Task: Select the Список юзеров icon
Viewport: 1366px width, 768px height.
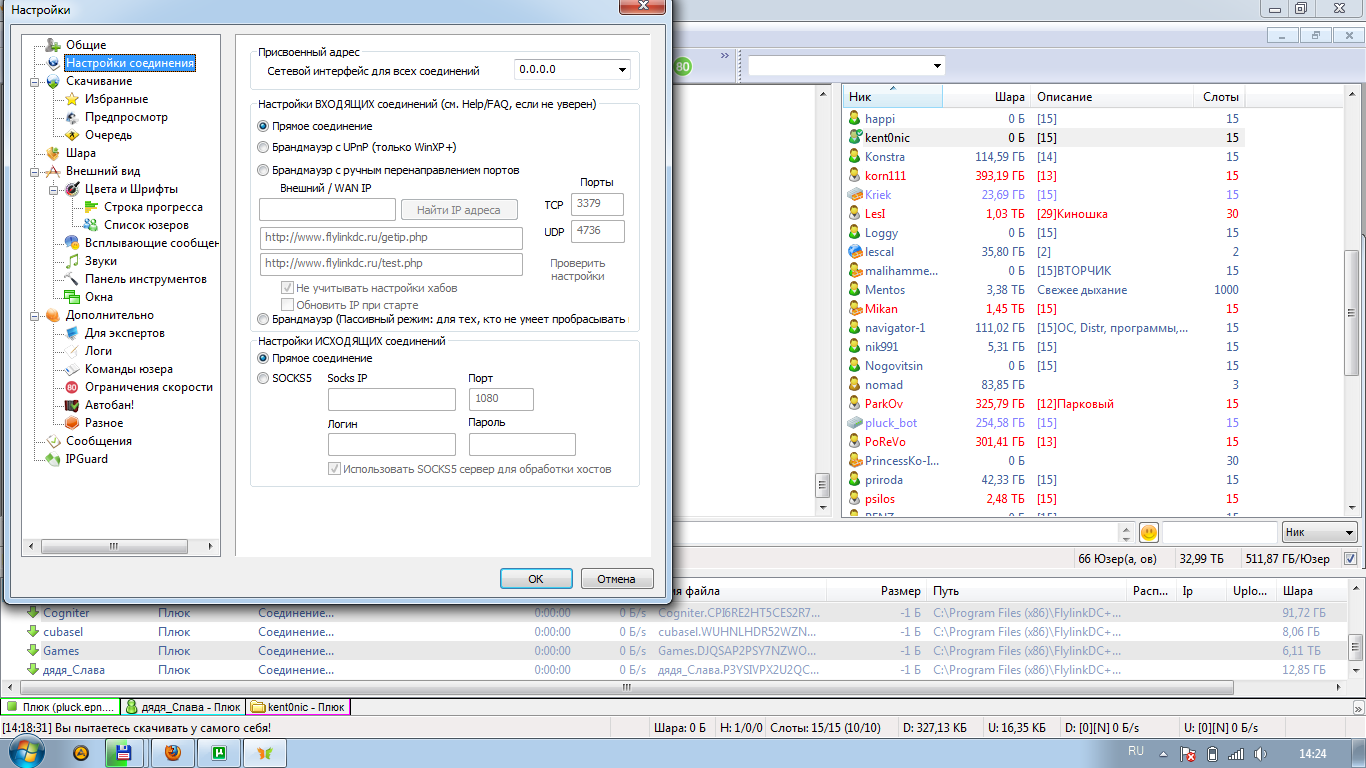Action: 91,225
